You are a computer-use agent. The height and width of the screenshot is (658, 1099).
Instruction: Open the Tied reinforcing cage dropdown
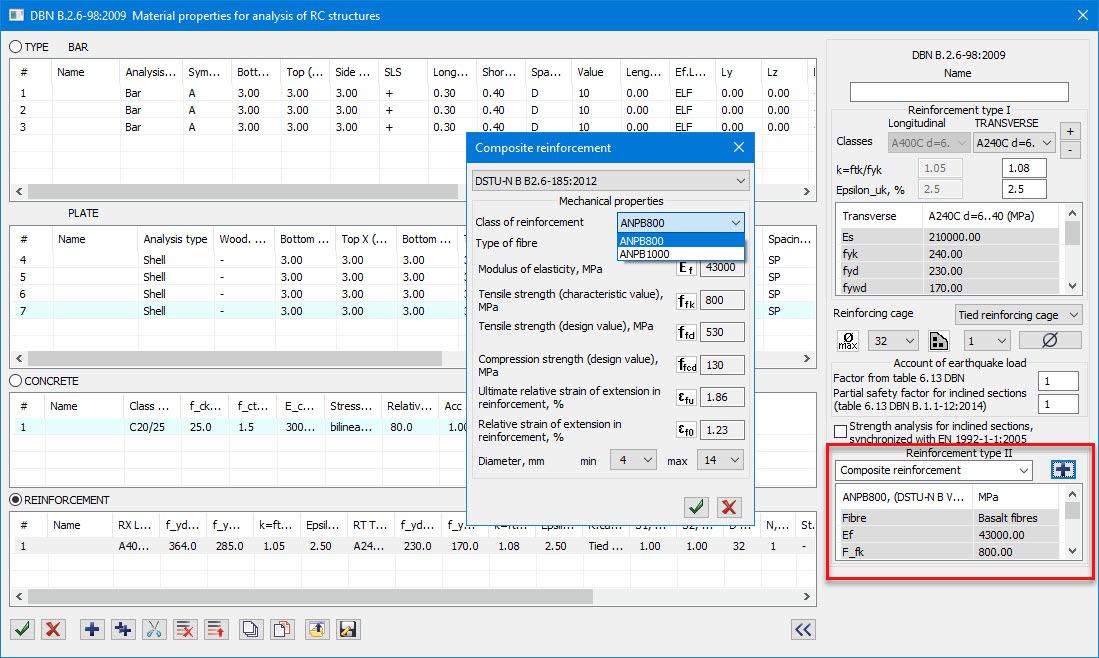coord(1019,315)
